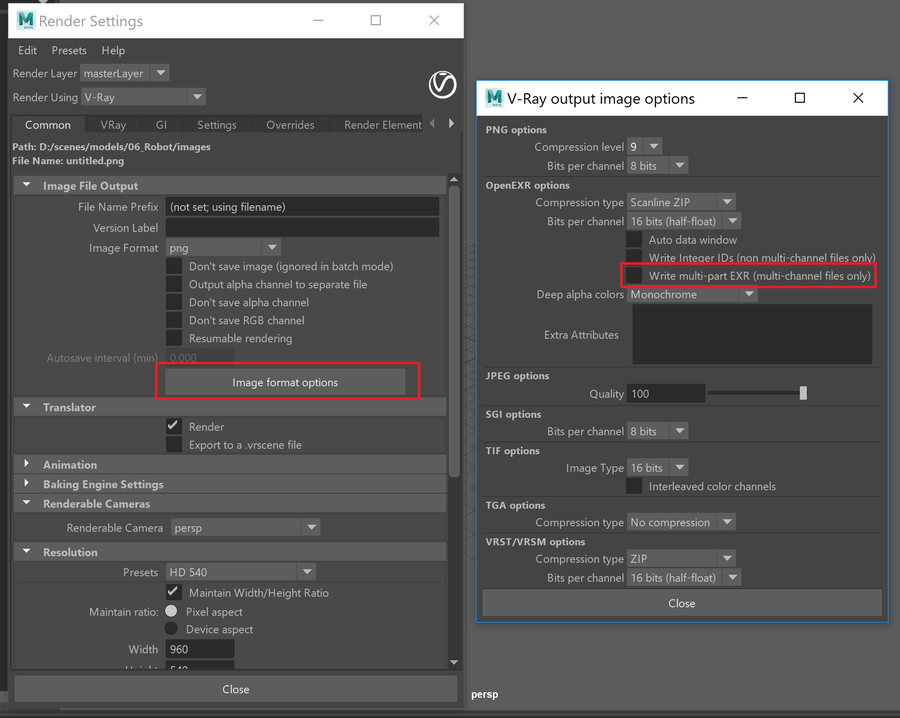Expand the Animation section
This screenshot has height=718, width=900.
(x=26, y=464)
